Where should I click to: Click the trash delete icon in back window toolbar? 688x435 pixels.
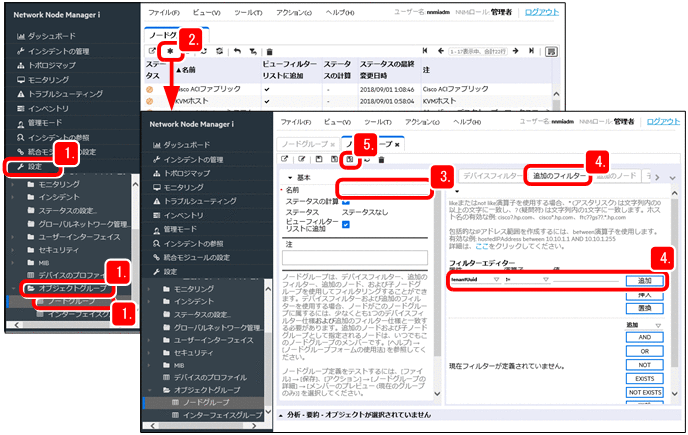pos(269,52)
